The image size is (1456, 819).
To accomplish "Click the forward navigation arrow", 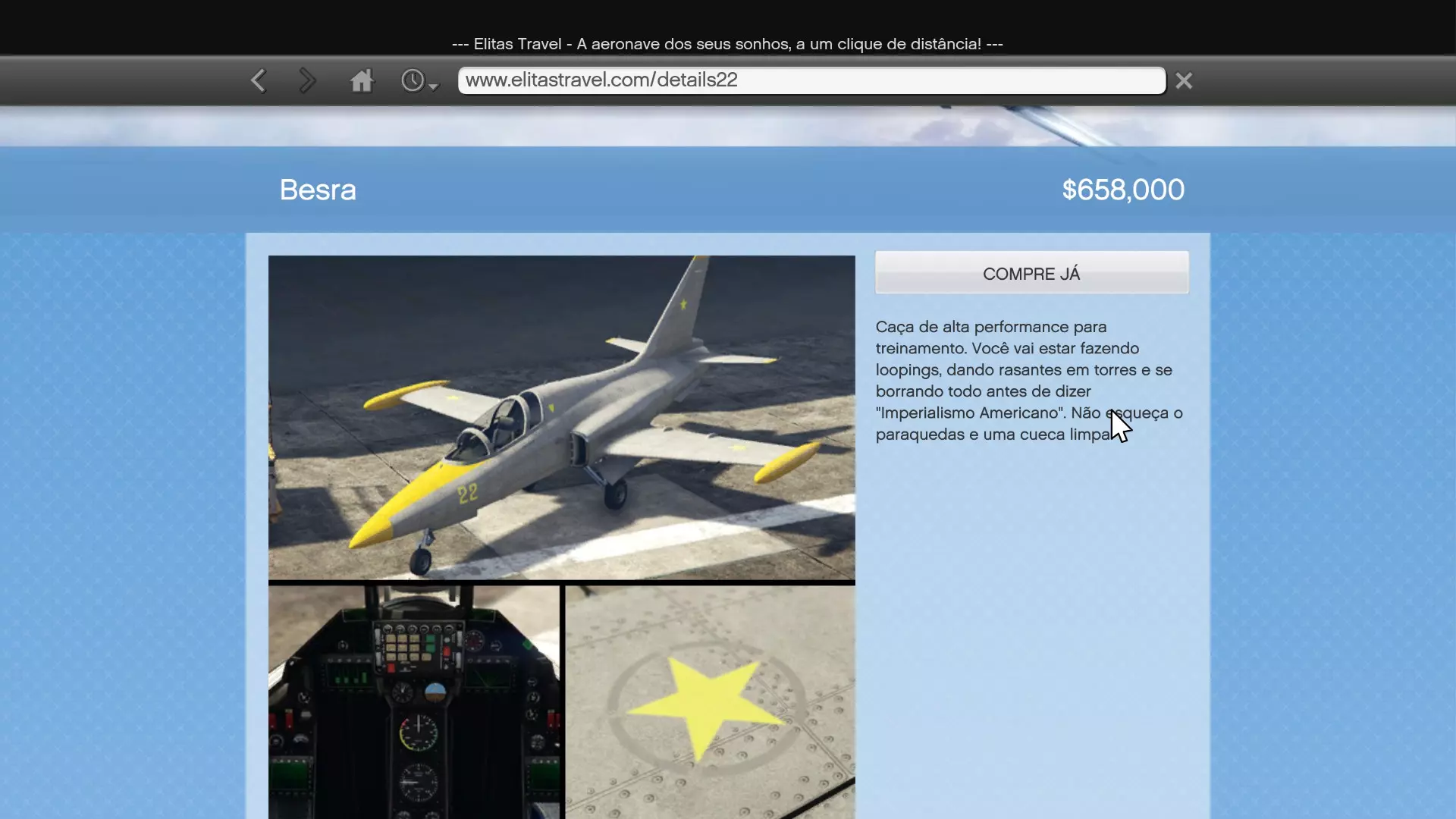I will pyautogui.click(x=306, y=80).
